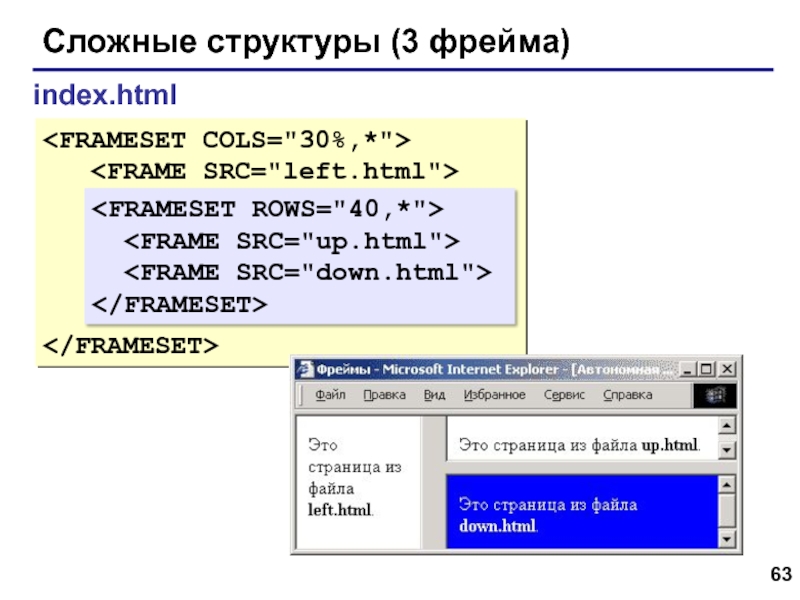
Task: Open the Сервис menu
Action: pos(565,395)
